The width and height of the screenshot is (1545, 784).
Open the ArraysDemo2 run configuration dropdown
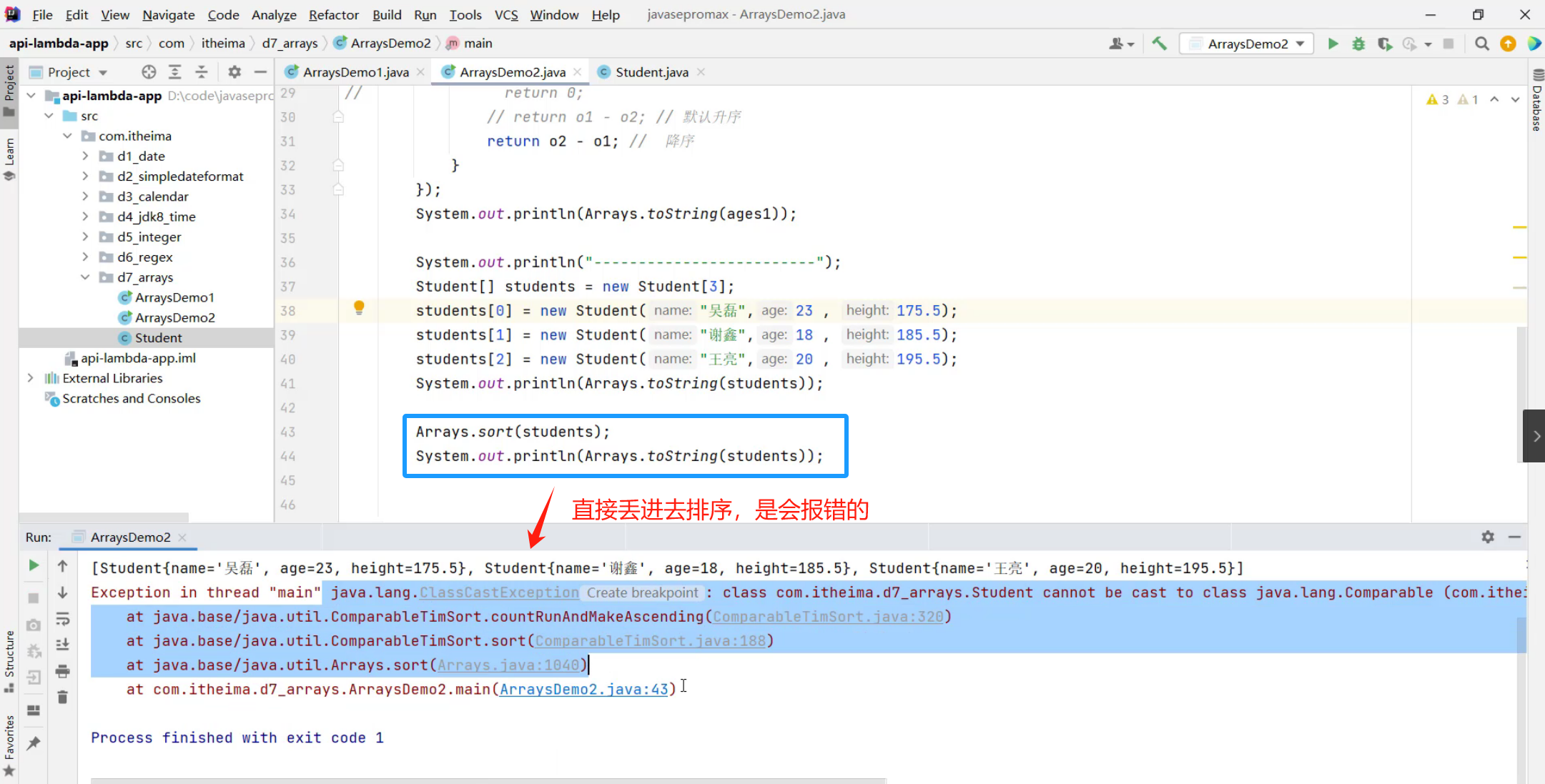pos(1247,44)
